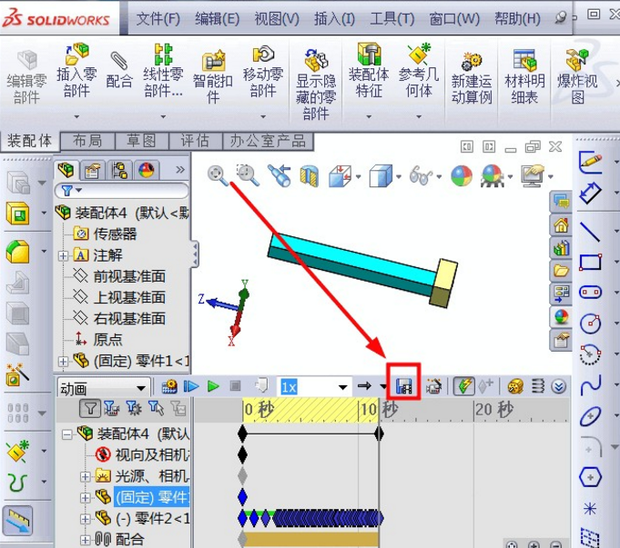Switch to the 办公室产品 tab
The height and width of the screenshot is (548, 620).
click(268, 141)
